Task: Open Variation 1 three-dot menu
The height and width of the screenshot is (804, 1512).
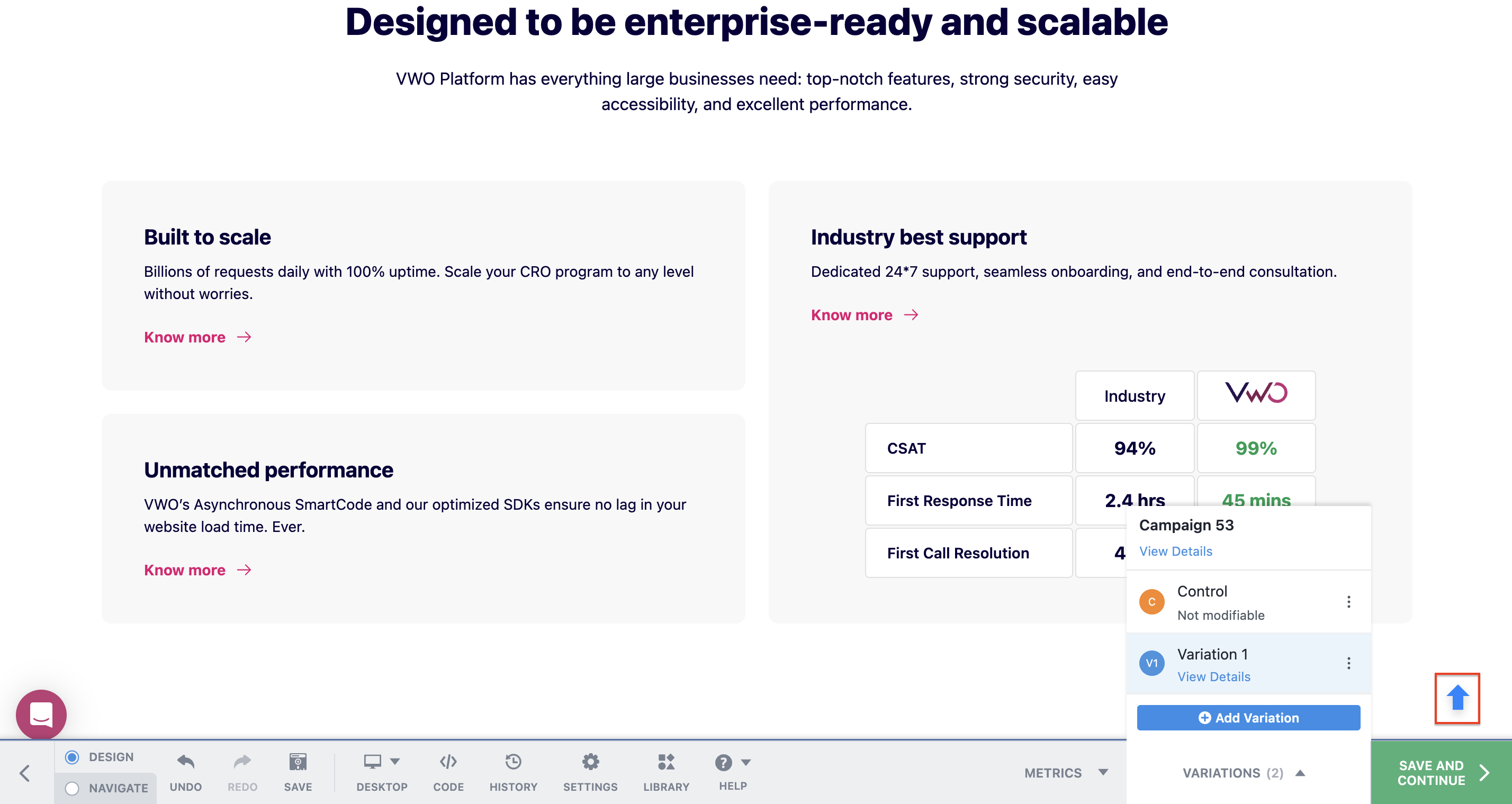Action: [1349, 663]
